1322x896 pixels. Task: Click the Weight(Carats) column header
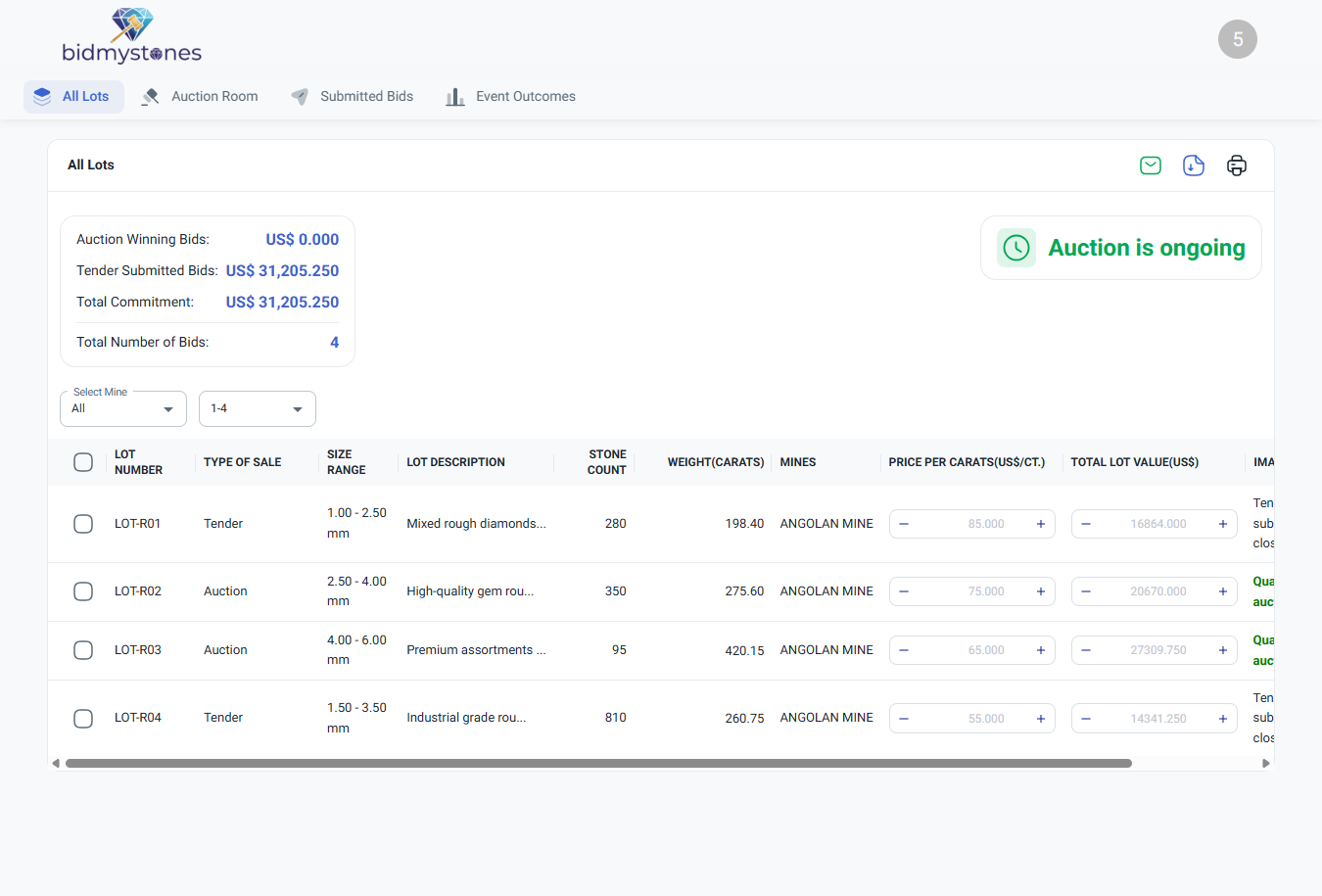point(716,462)
